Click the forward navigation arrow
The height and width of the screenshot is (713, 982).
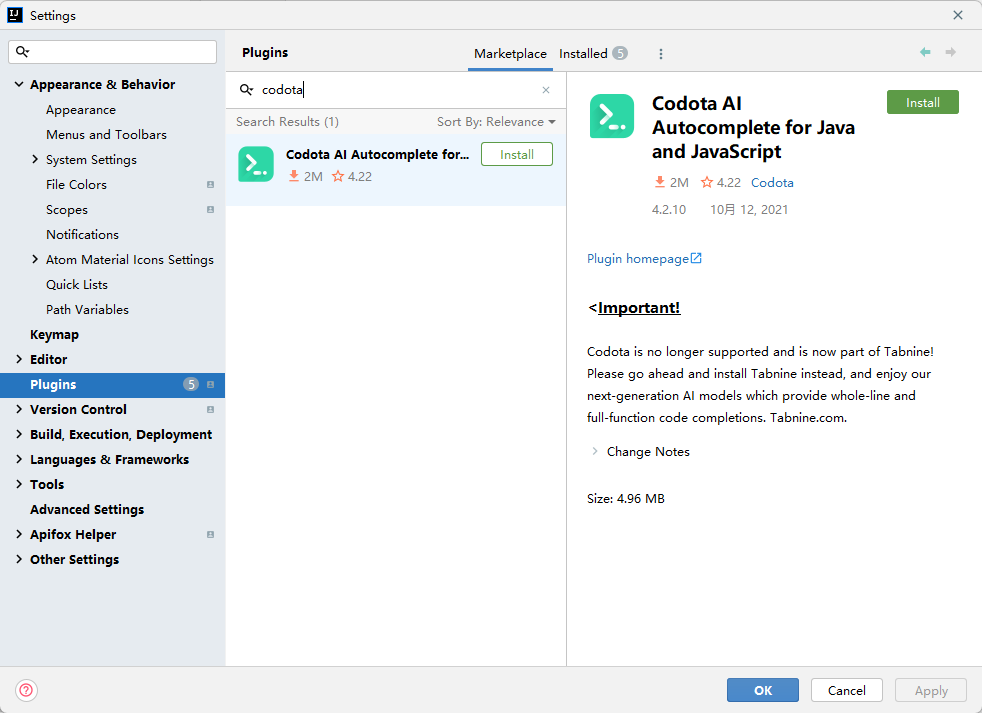click(x=951, y=52)
